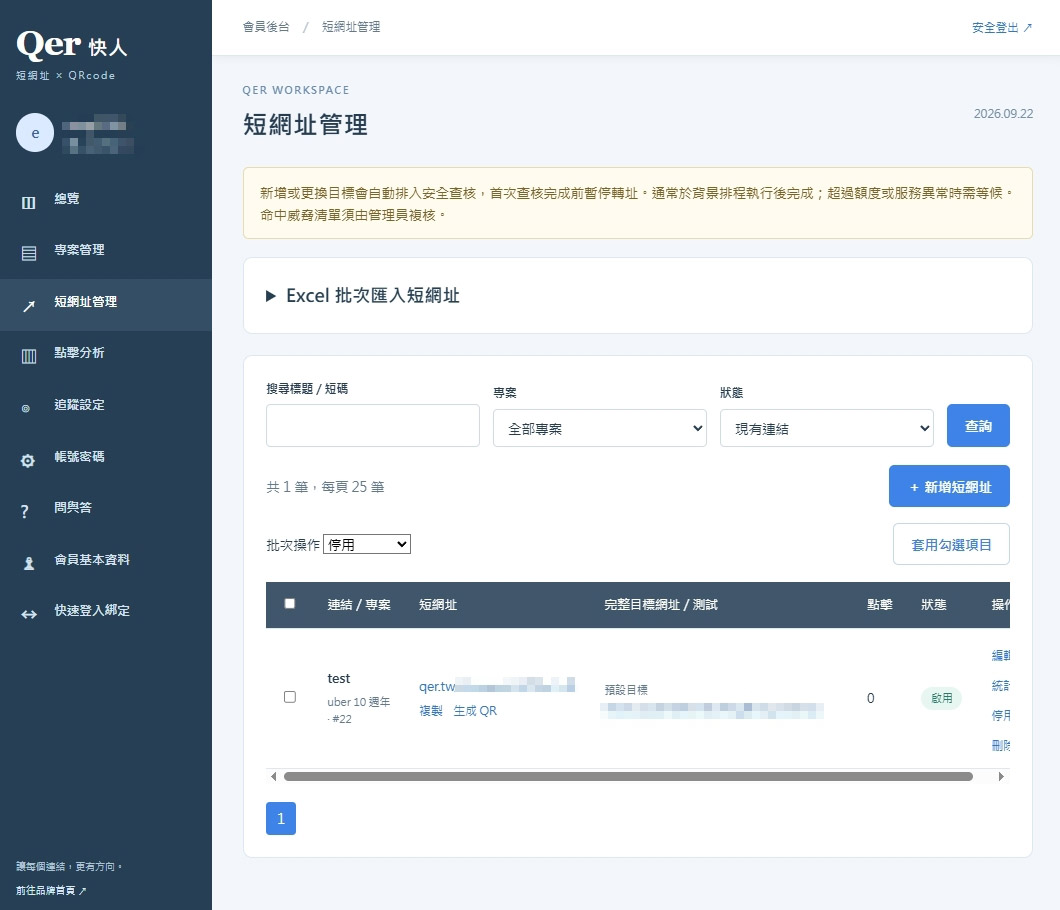
Task: Click the 完整目標網址 / 測試 column header
Action: click(660, 604)
